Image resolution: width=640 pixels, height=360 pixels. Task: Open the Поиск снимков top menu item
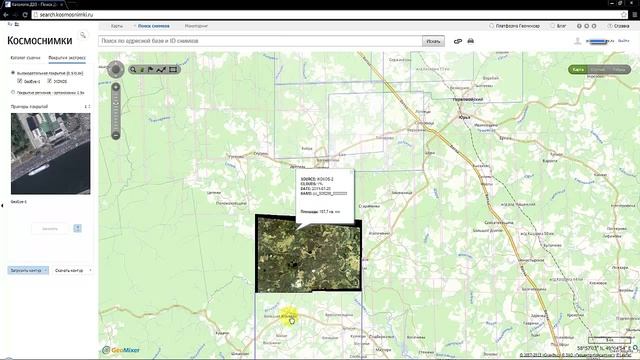(153, 26)
